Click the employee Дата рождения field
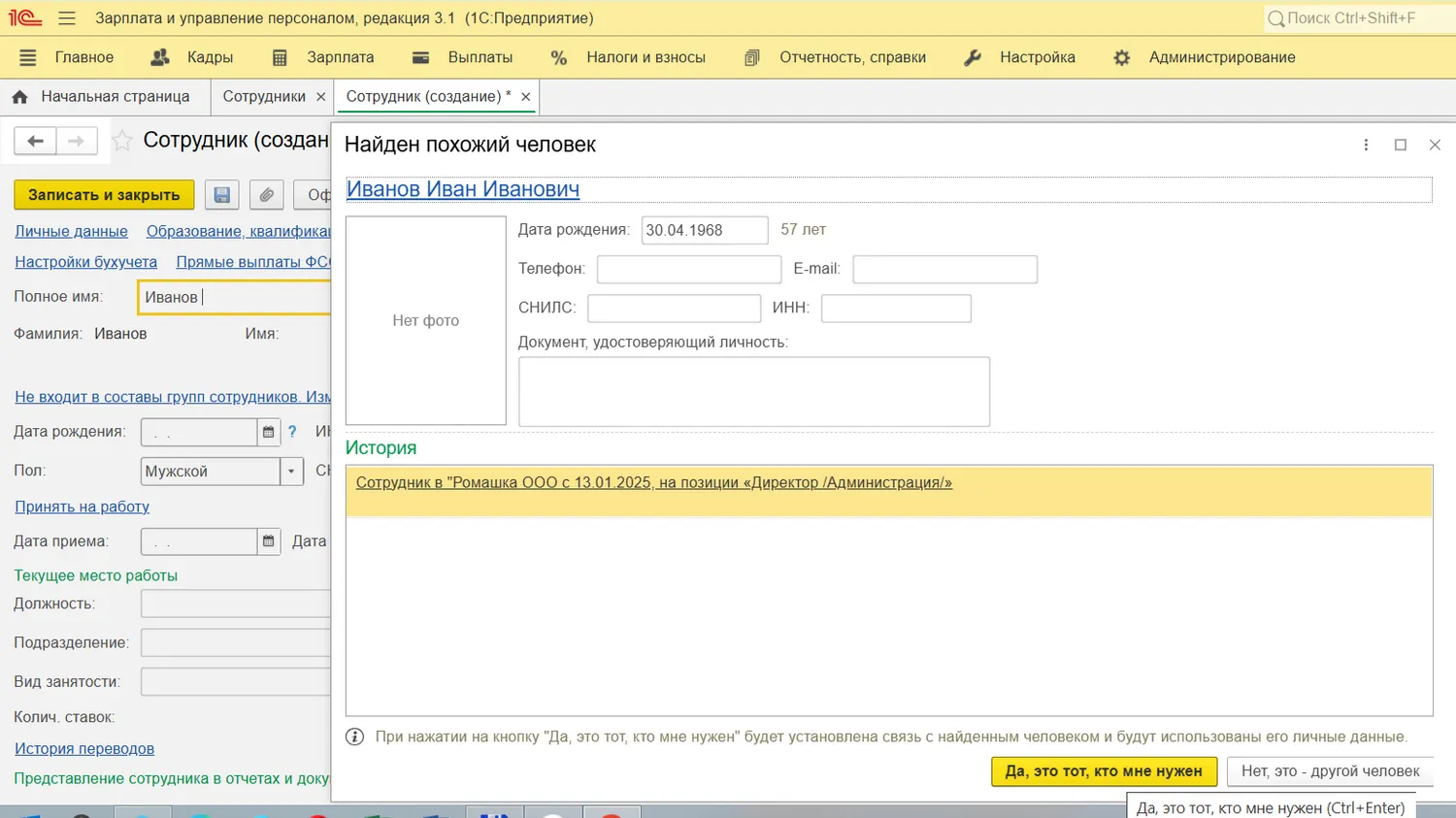1456x818 pixels. point(199,432)
